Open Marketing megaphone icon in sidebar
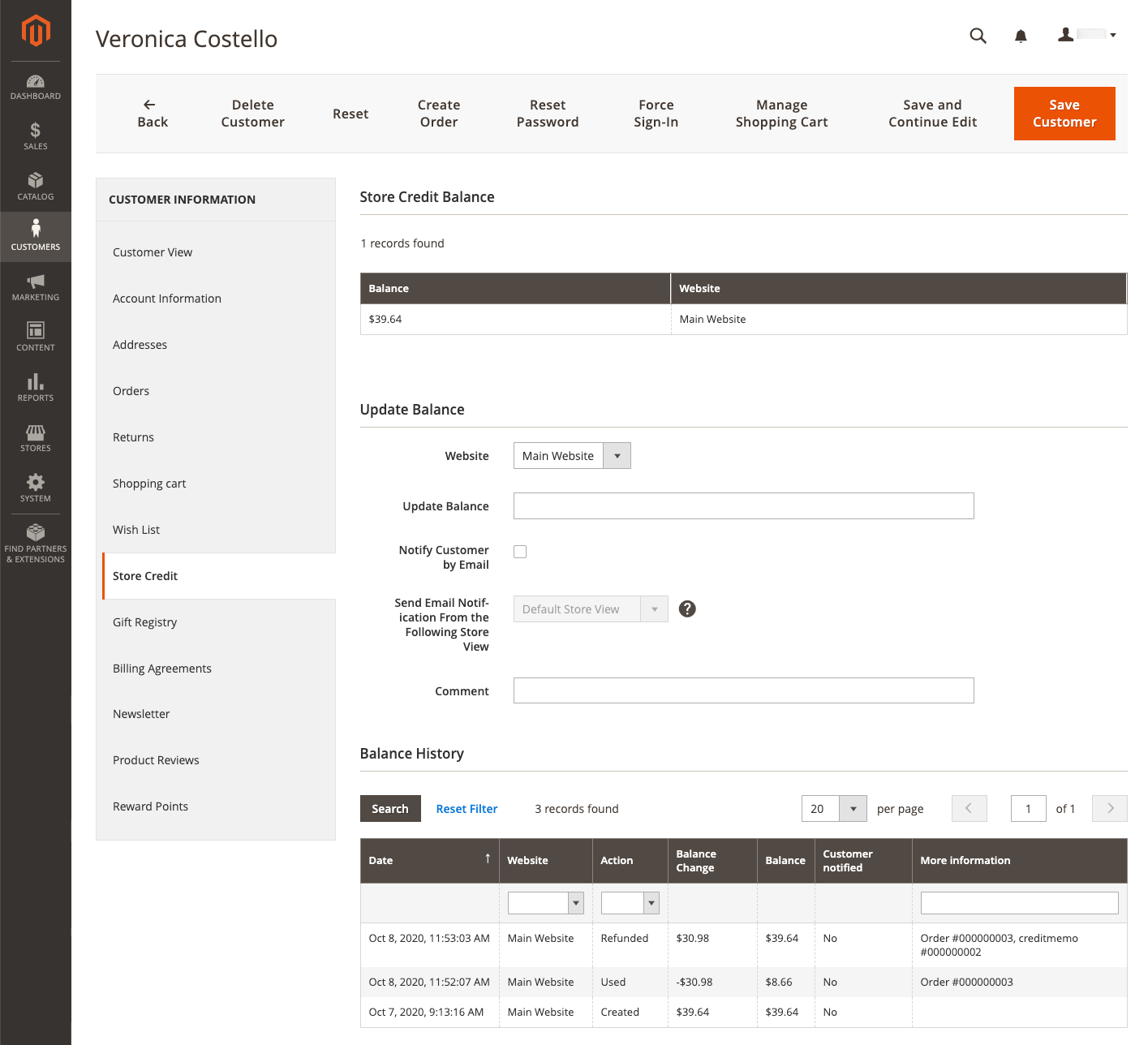The width and height of the screenshot is (1148, 1045). (36, 287)
